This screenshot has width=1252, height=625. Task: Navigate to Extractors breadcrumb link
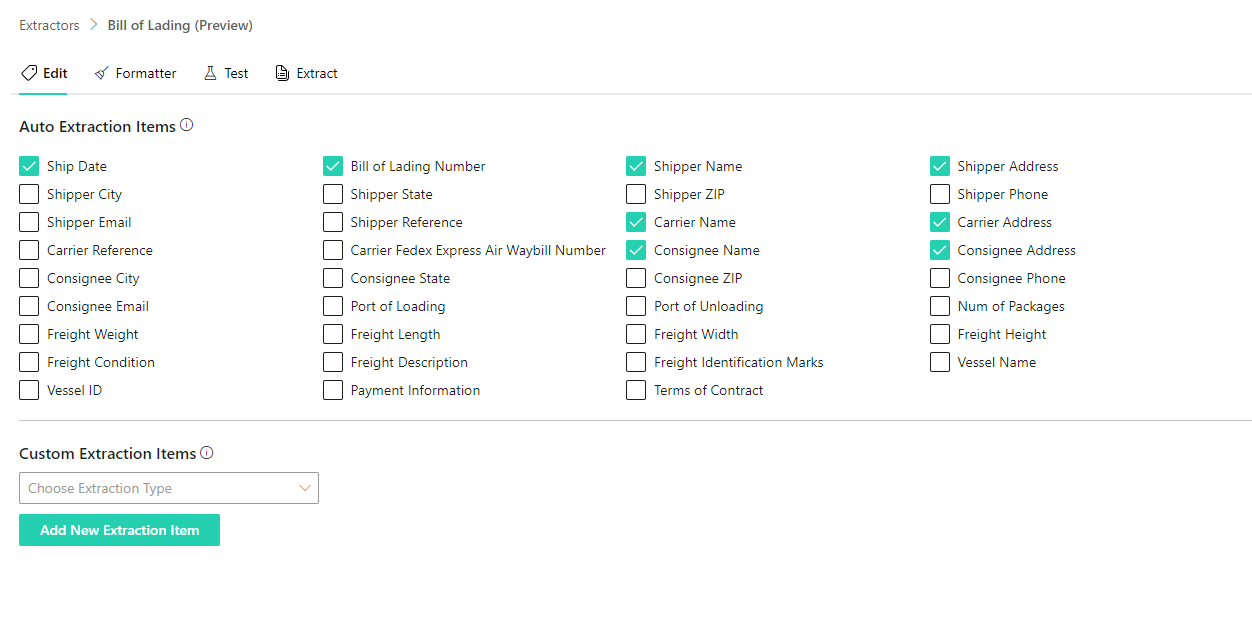coord(49,25)
